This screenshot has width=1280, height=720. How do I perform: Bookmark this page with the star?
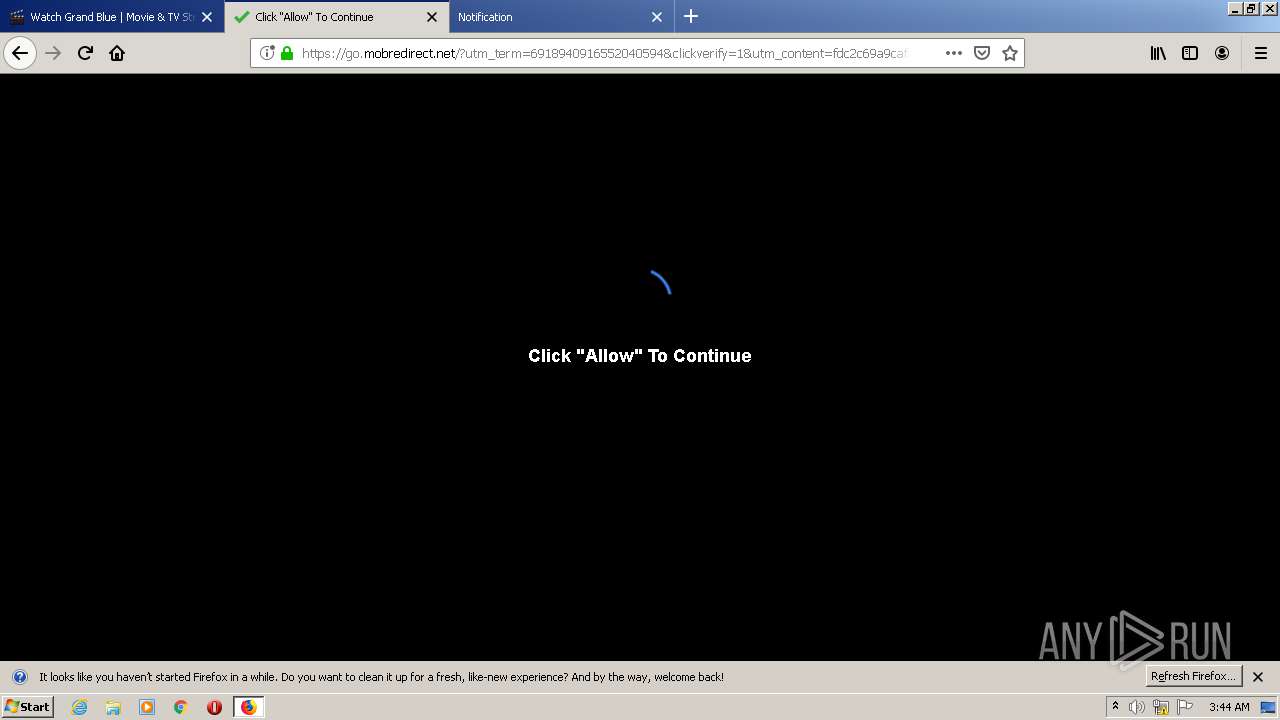coord(1010,53)
